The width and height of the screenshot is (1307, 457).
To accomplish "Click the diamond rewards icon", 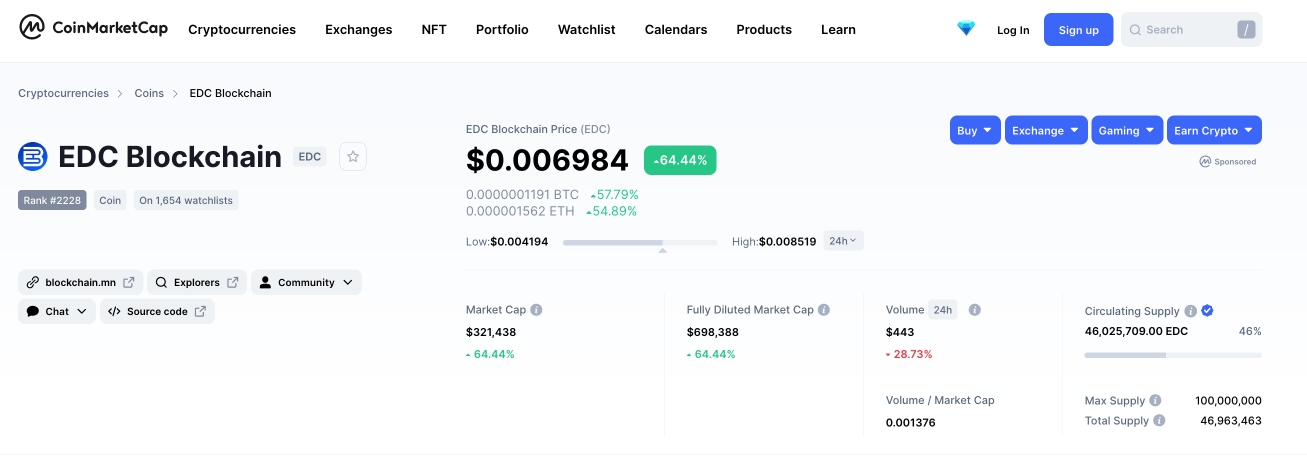I will tap(966, 29).
